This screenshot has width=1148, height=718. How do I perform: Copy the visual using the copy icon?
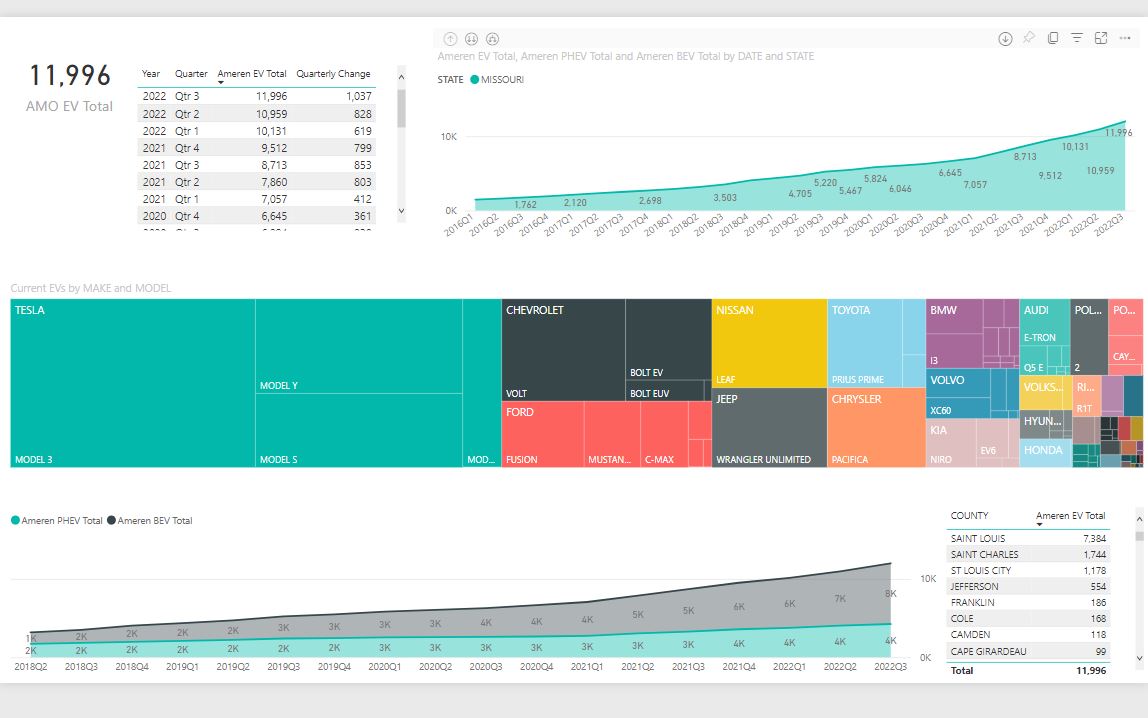coord(1053,38)
